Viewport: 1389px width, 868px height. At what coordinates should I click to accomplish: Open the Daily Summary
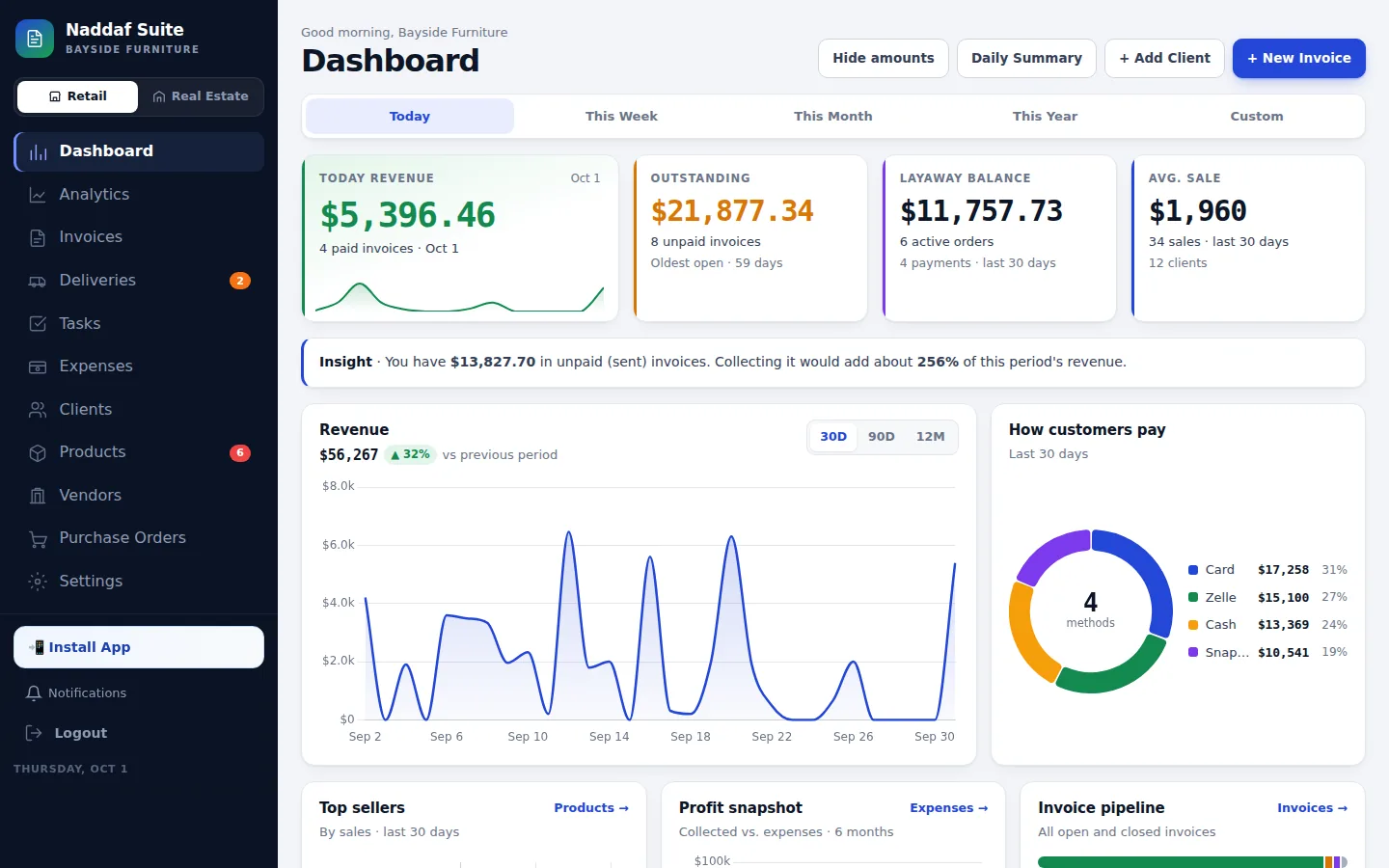1026,58
